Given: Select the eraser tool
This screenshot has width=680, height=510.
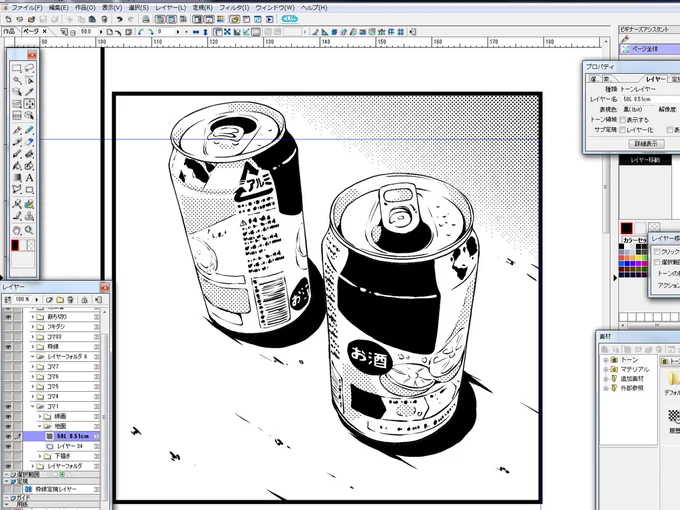Looking at the screenshot, I should click(29, 142).
